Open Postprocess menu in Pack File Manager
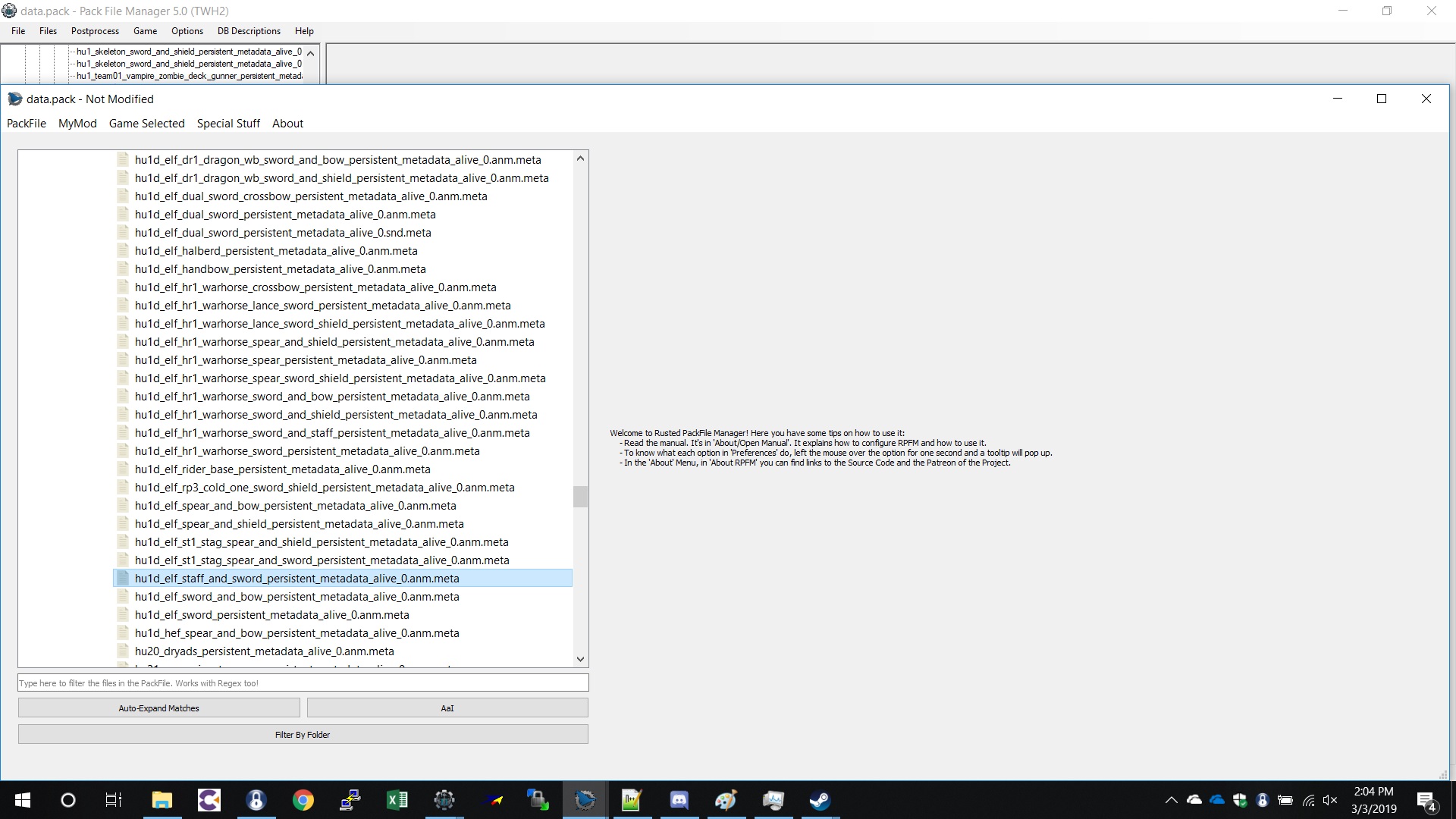This screenshot has height=819, width=1456. (95, 31)
